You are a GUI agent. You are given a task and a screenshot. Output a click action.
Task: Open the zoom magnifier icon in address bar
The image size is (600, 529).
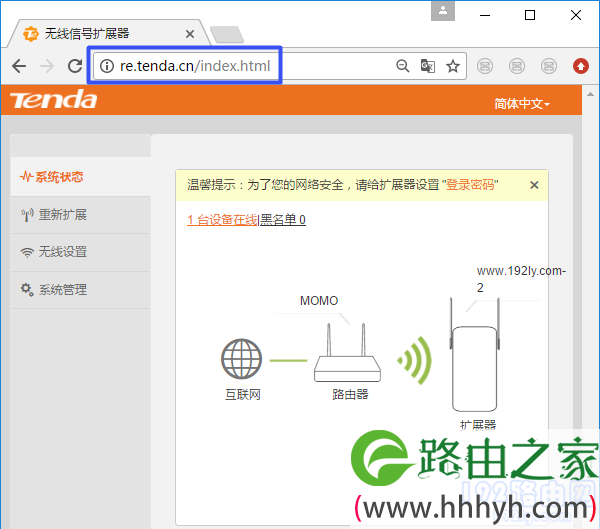(x=403, y=66)
